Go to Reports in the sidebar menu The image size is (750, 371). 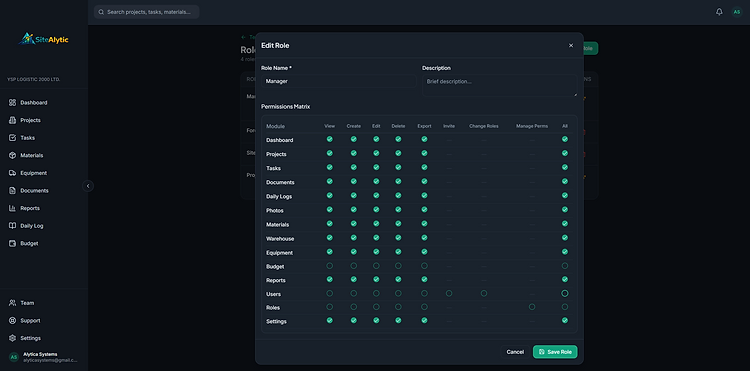pyautogui.click(x=30, y=208)
